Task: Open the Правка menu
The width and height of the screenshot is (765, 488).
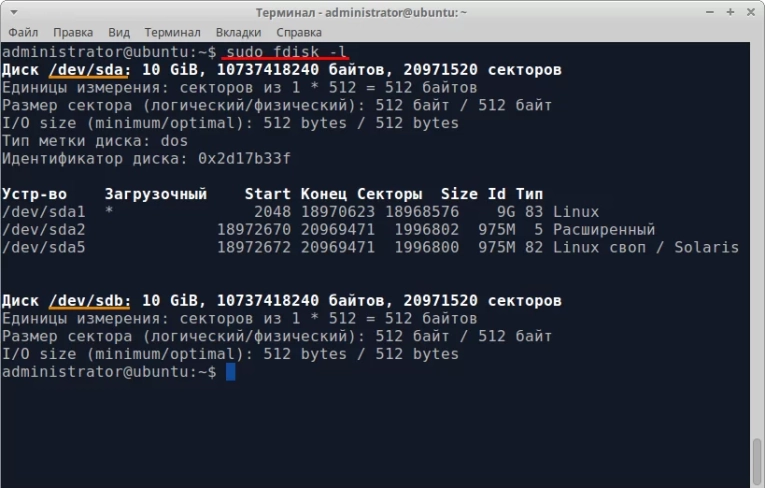Action: (73, 32)
